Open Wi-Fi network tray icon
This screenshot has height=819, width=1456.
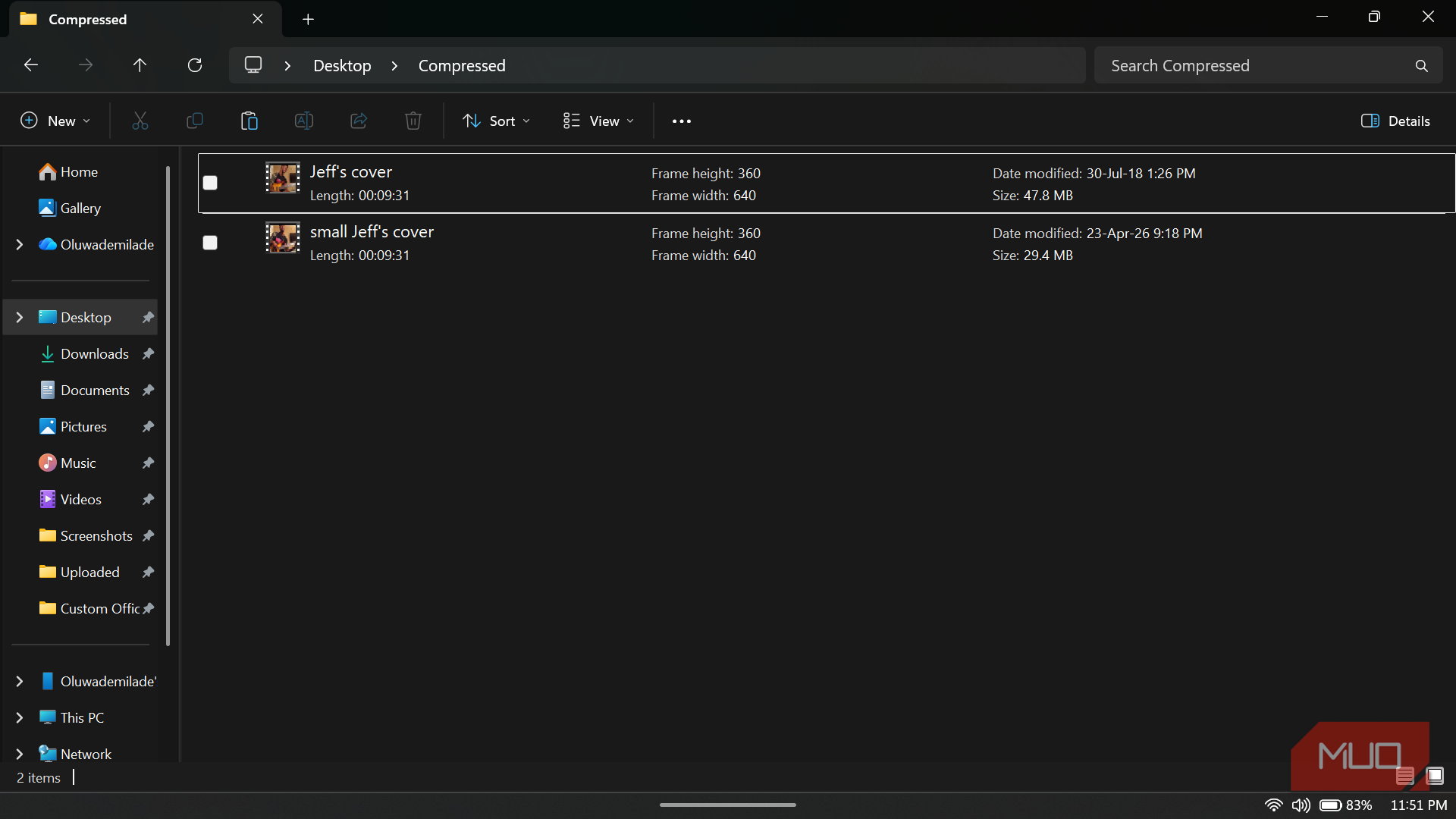[x=1273, y=805]
